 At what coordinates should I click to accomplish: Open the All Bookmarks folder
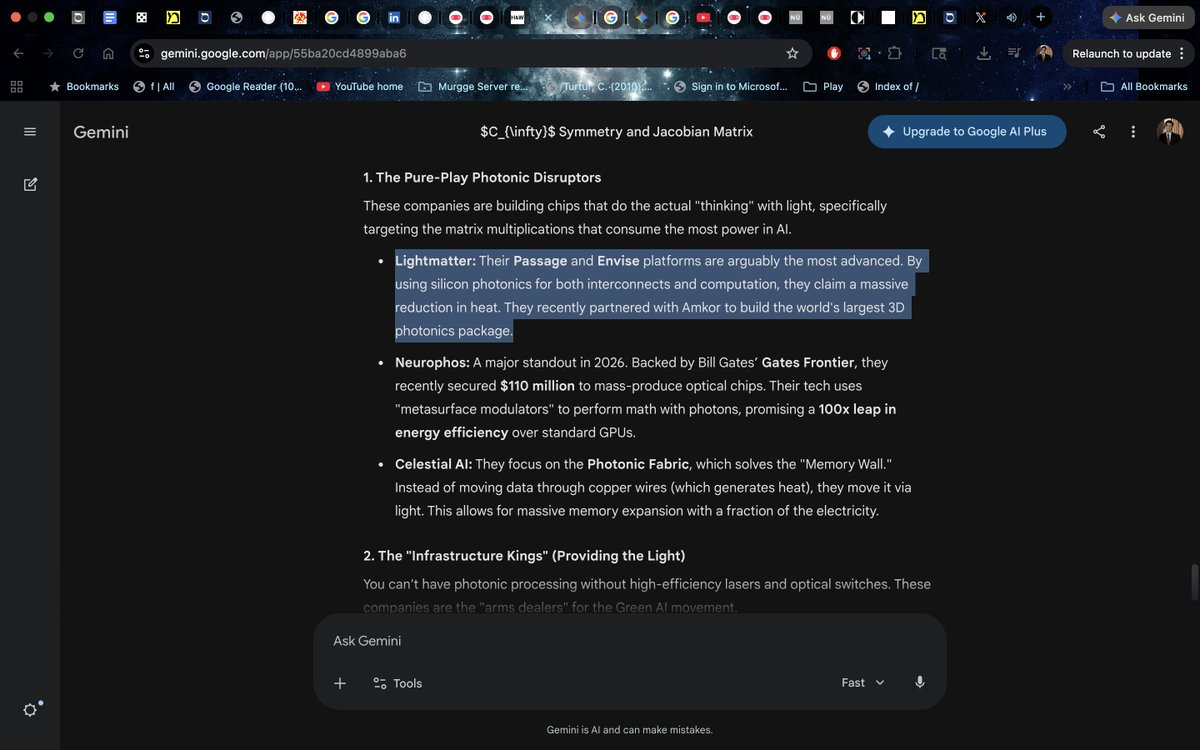click(1144, 87)
